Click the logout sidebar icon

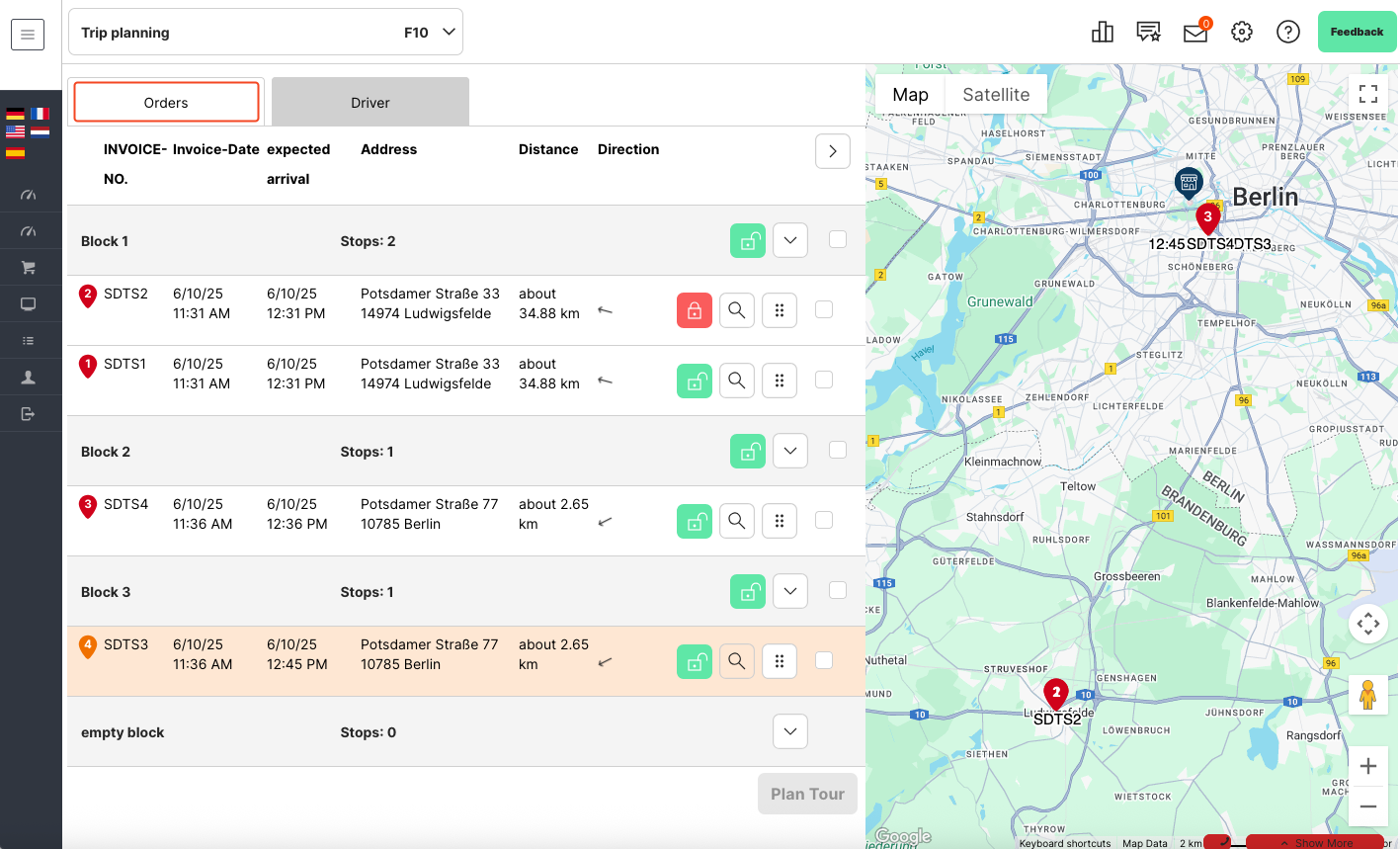click(28, 413)
